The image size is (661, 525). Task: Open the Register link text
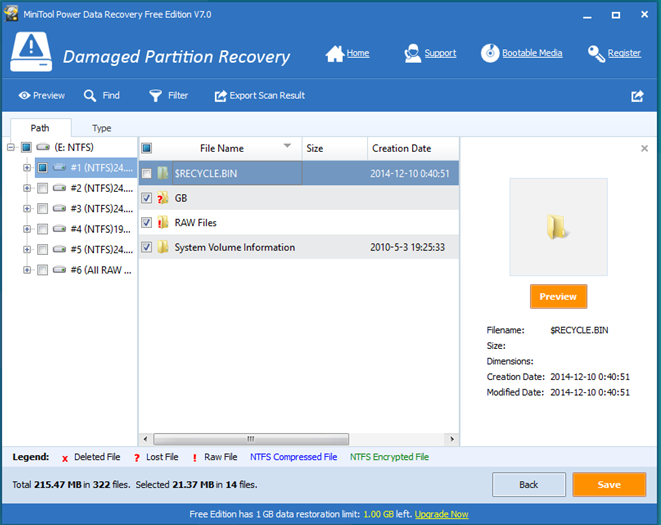click(624, 53)
